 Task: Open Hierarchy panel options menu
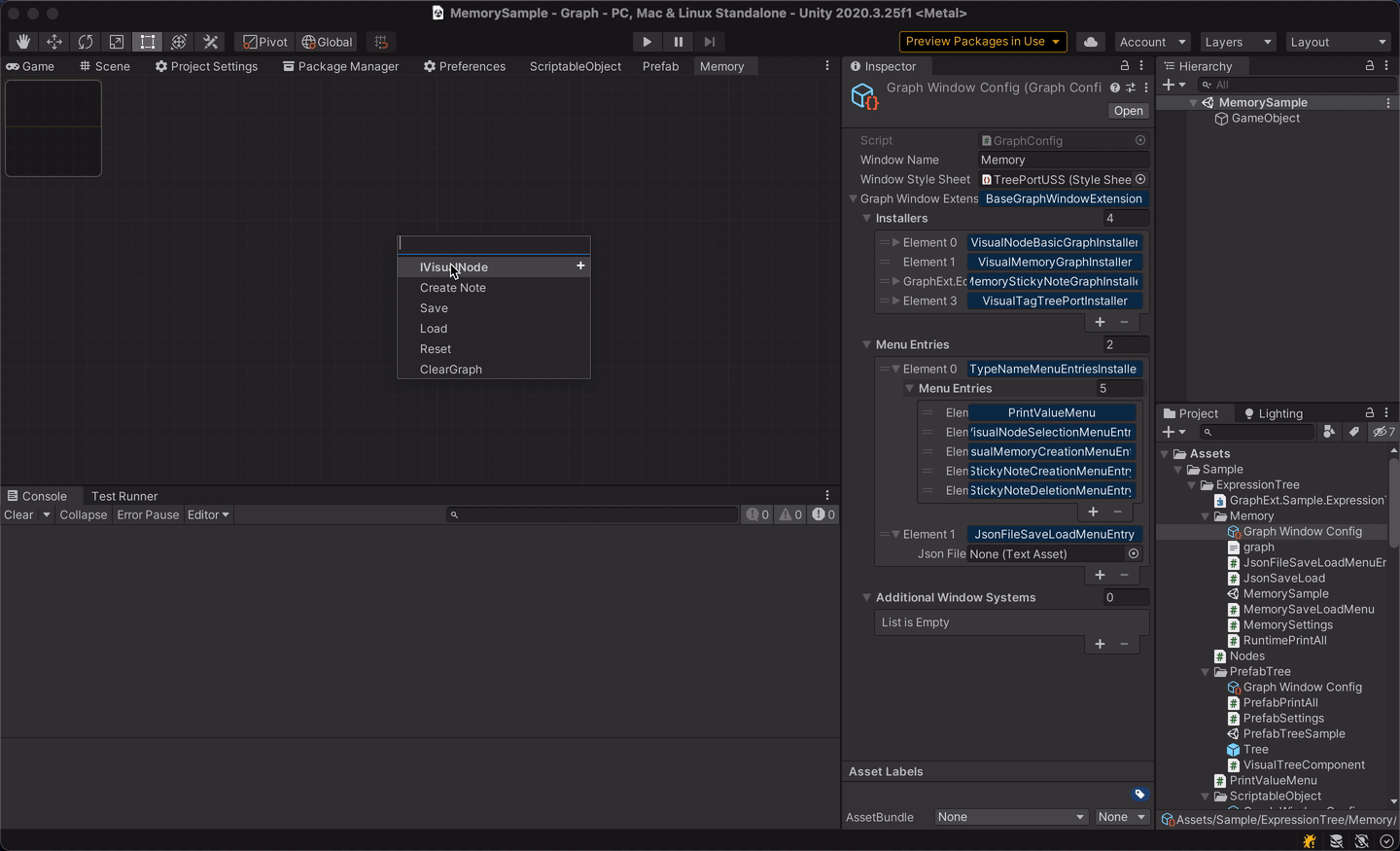(x=1386, y=66)
